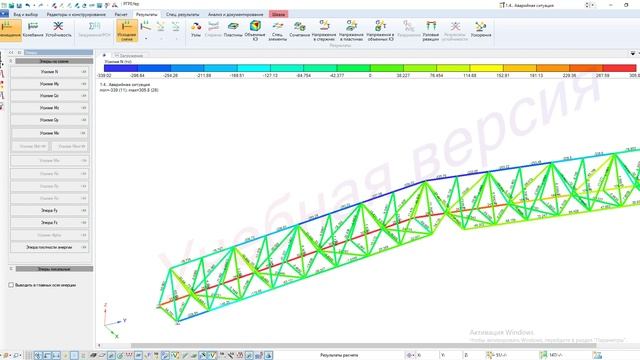Open options arrow beside Усилие My
Viewport: 640px width, 360px height.
84,84
